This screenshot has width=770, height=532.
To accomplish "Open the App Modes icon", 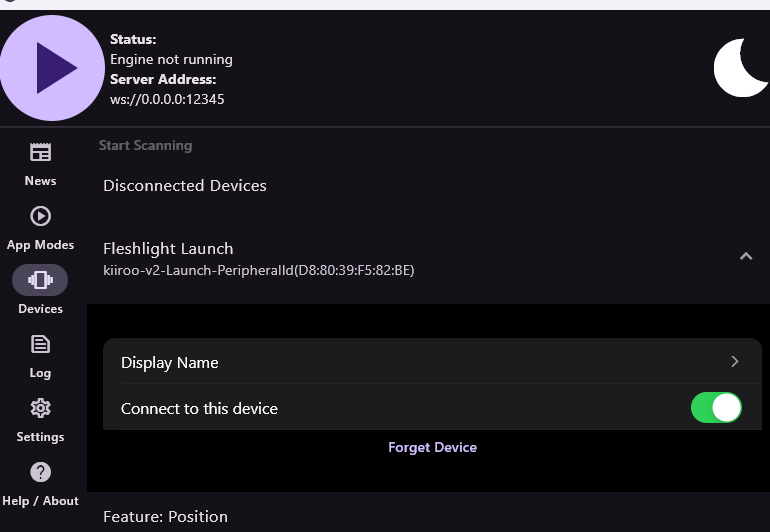I will pos(40,216).
